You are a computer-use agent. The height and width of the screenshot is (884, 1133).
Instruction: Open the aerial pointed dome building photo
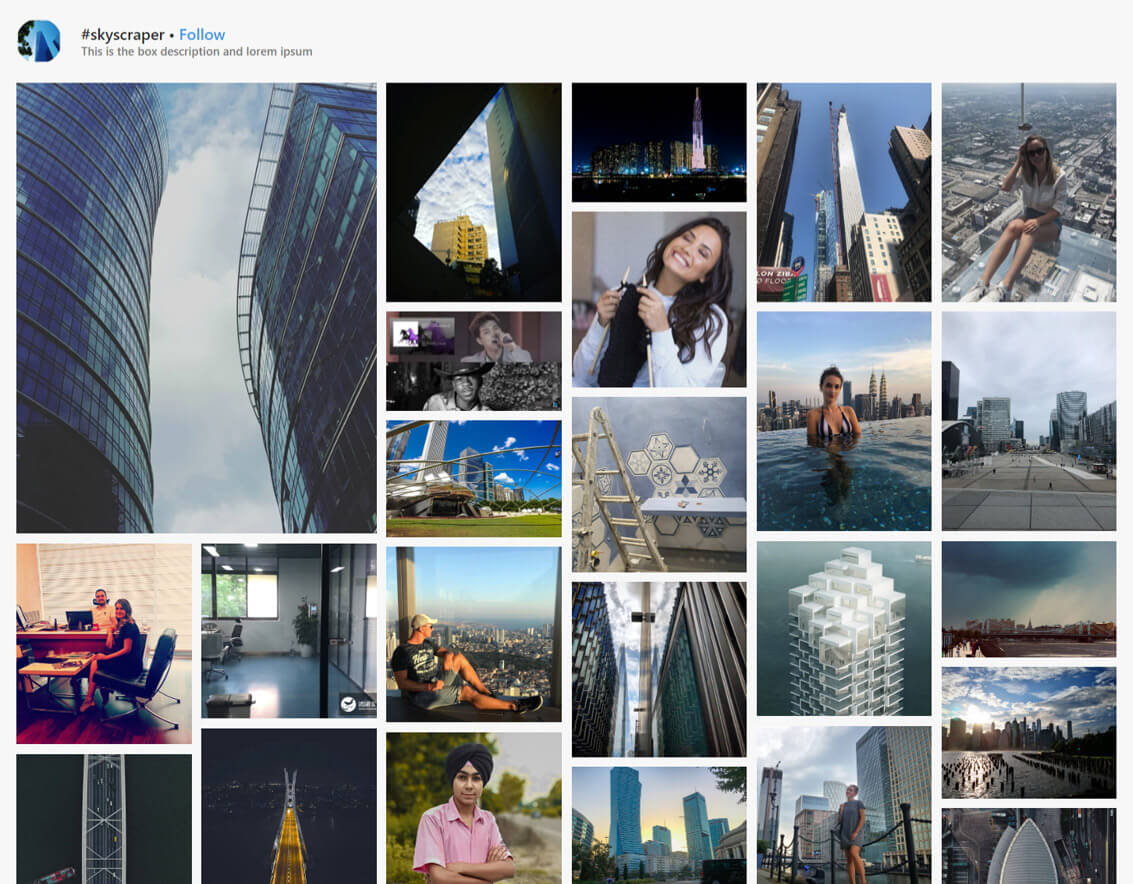[1029, 846]
